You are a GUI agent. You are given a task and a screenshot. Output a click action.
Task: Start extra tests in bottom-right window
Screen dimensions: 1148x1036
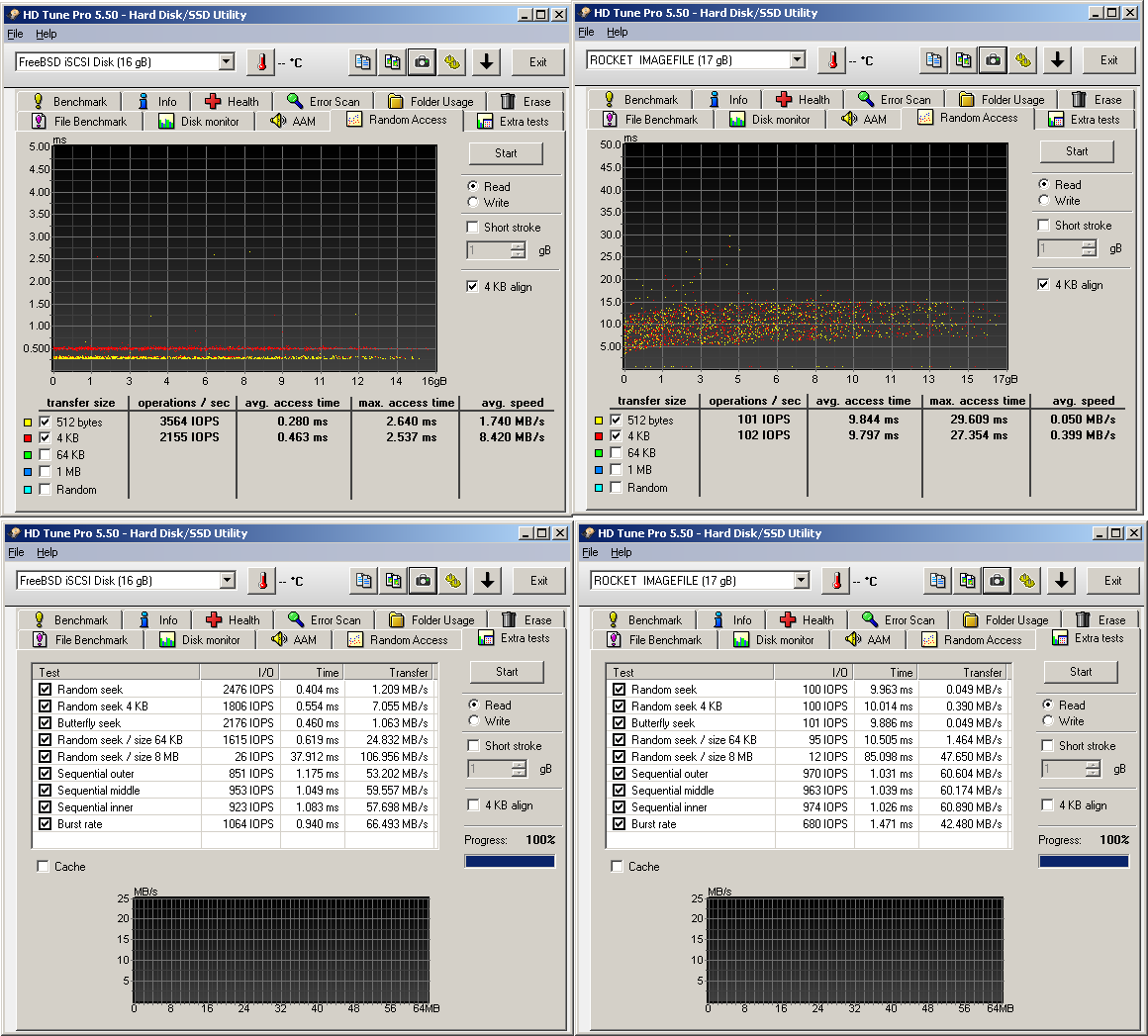[x=1081, y=672]
